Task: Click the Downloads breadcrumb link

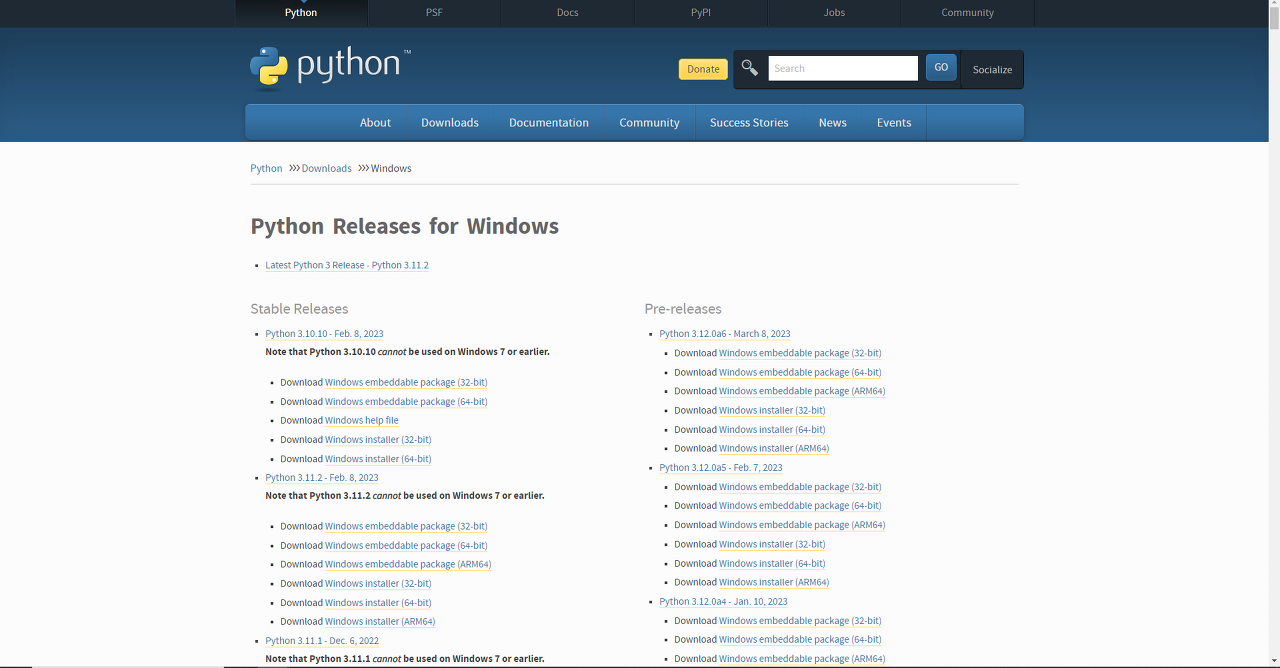Action: (x=327, y=168)
